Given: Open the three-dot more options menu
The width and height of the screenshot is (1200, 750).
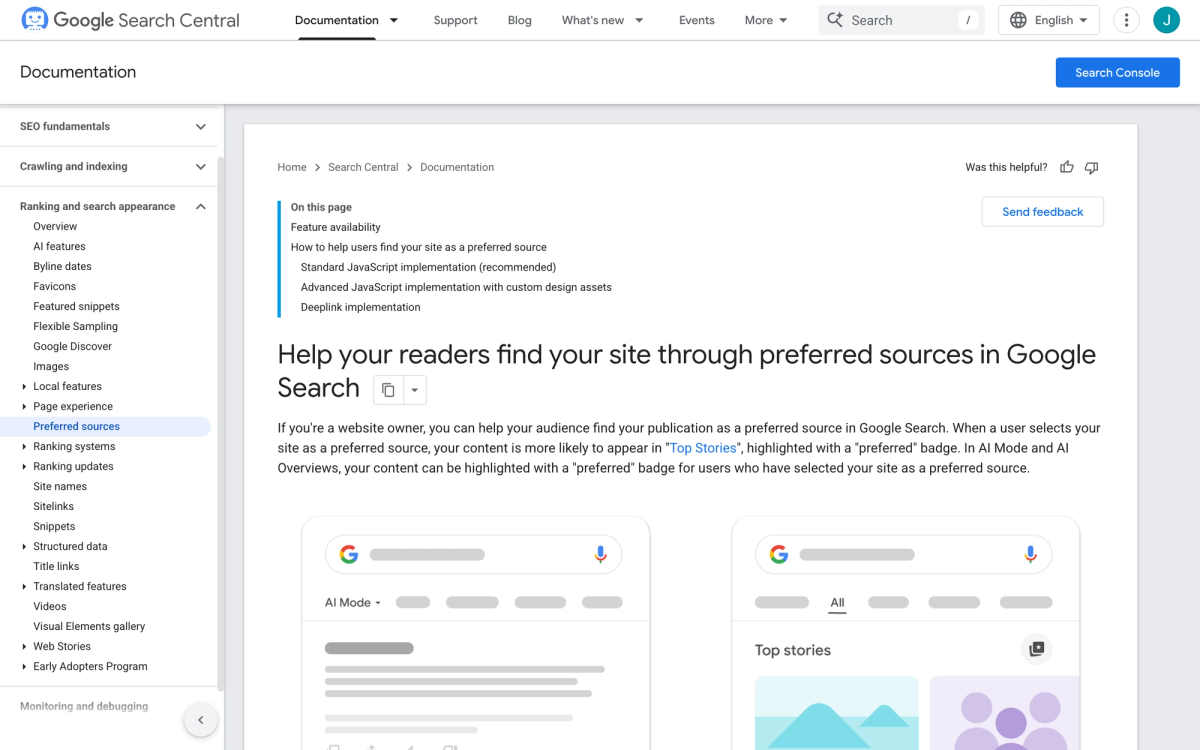Looking at the screenshot, I should [x=1126, y=20].
